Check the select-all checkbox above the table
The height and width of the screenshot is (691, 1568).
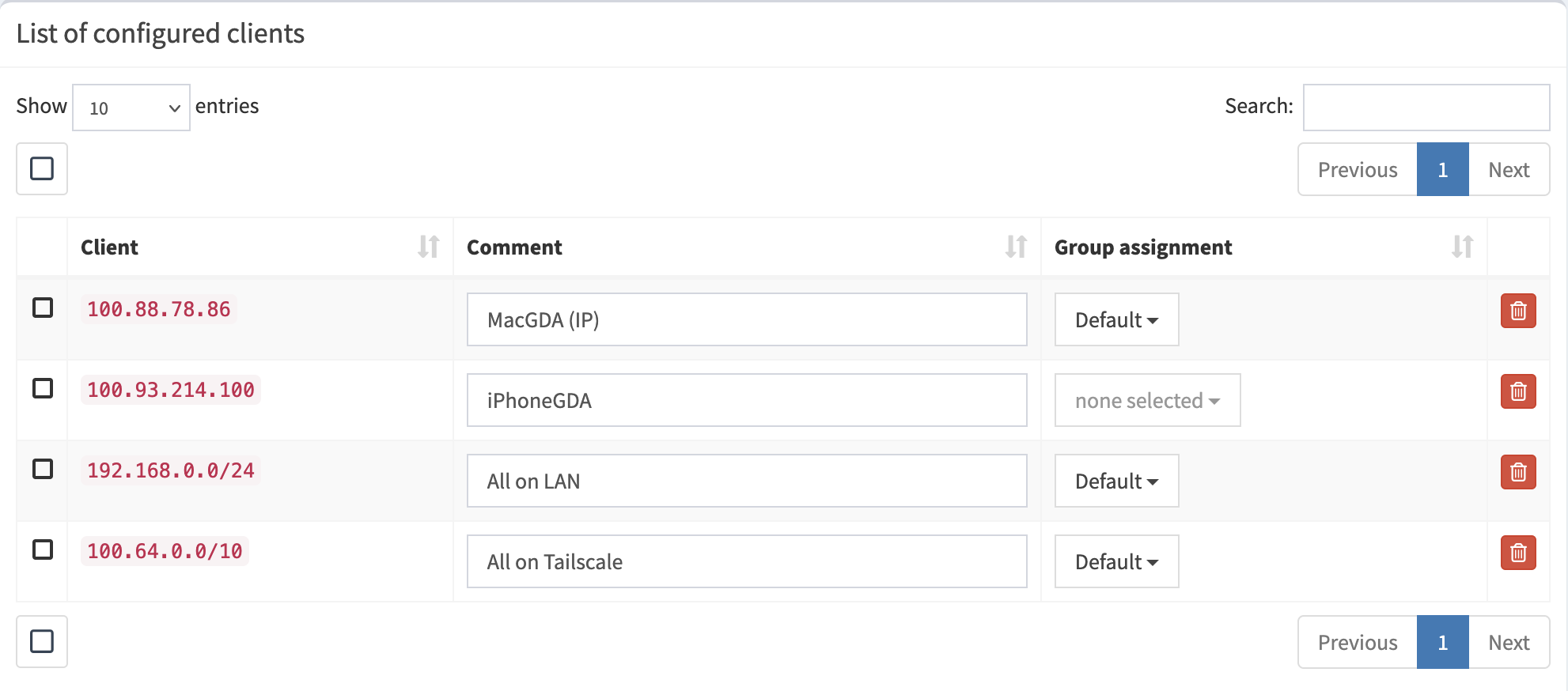click(x=41, y=168)
